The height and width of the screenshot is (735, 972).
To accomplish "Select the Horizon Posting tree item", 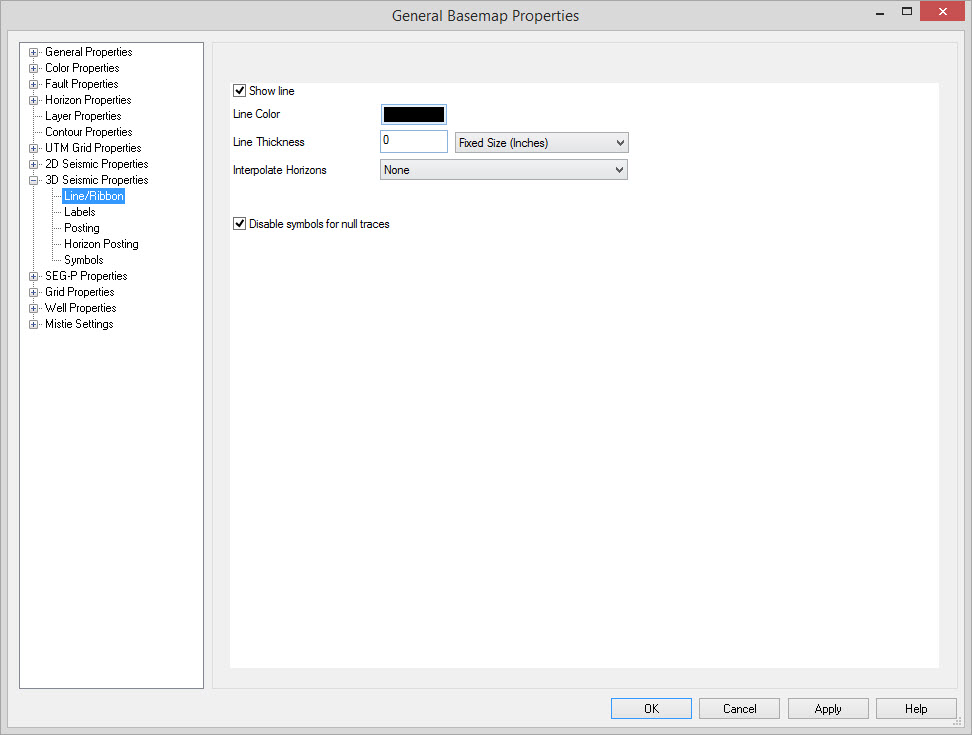I will point(101,244).
